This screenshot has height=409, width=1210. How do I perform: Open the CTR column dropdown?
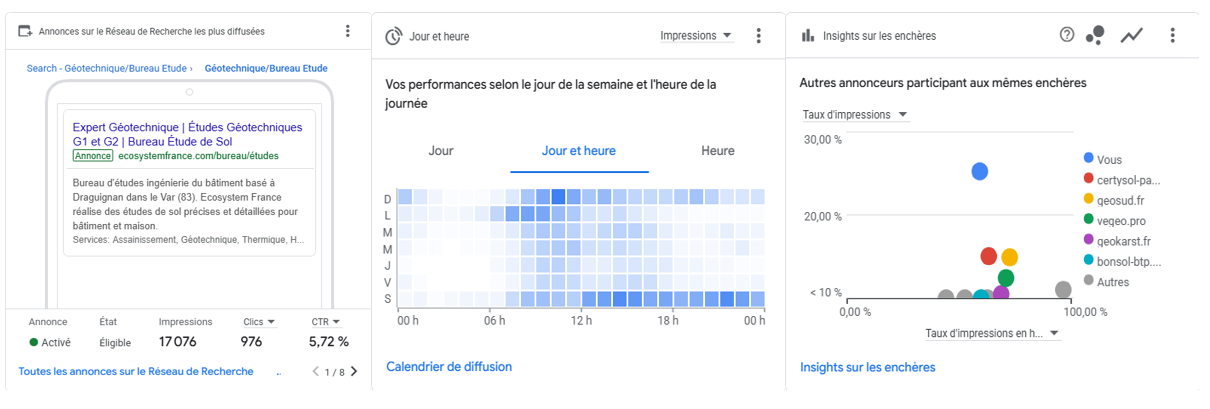[x=326, y=322]
